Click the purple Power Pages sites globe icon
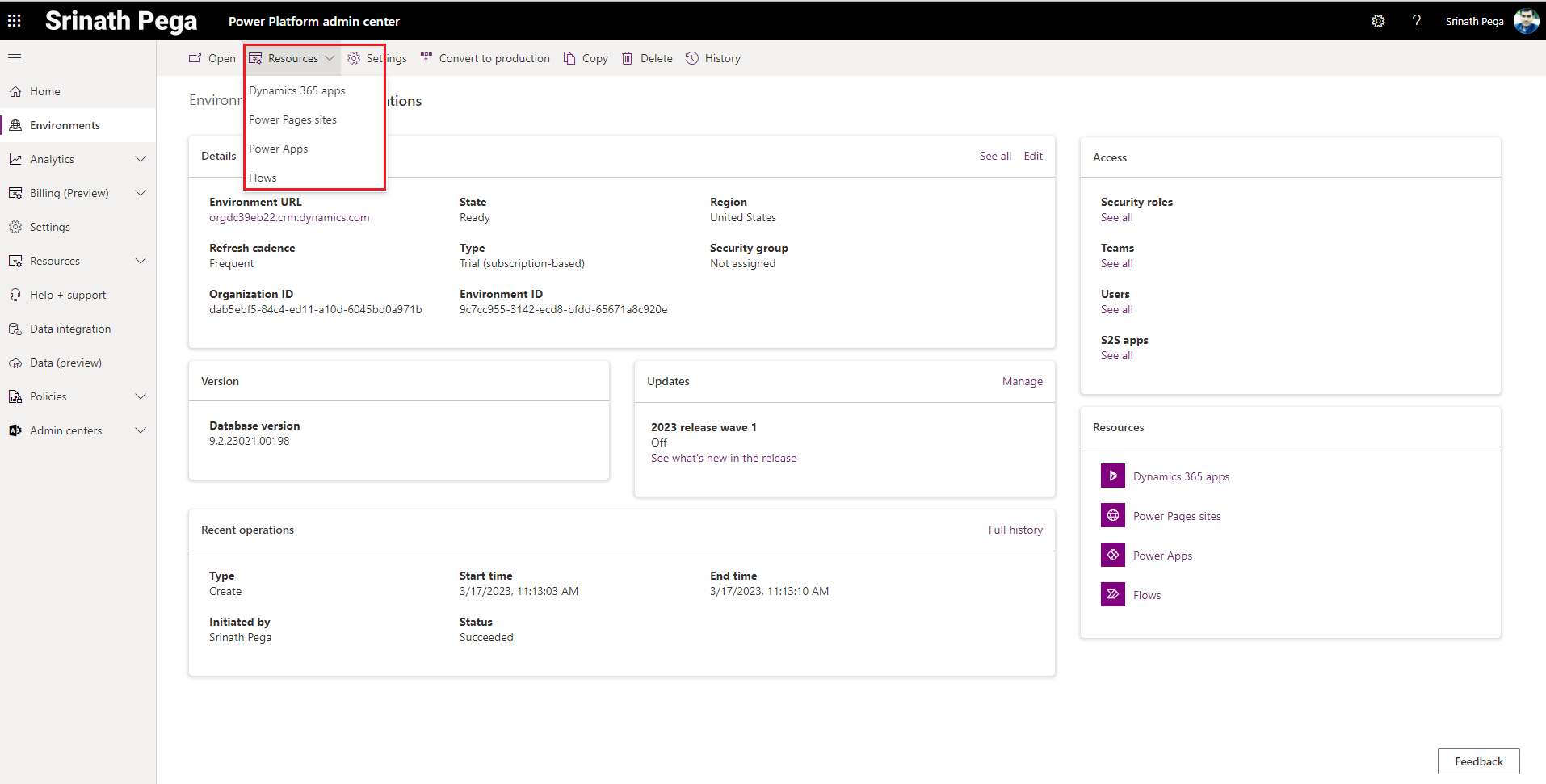The image size is (1546, 784). pos(1112,516)
